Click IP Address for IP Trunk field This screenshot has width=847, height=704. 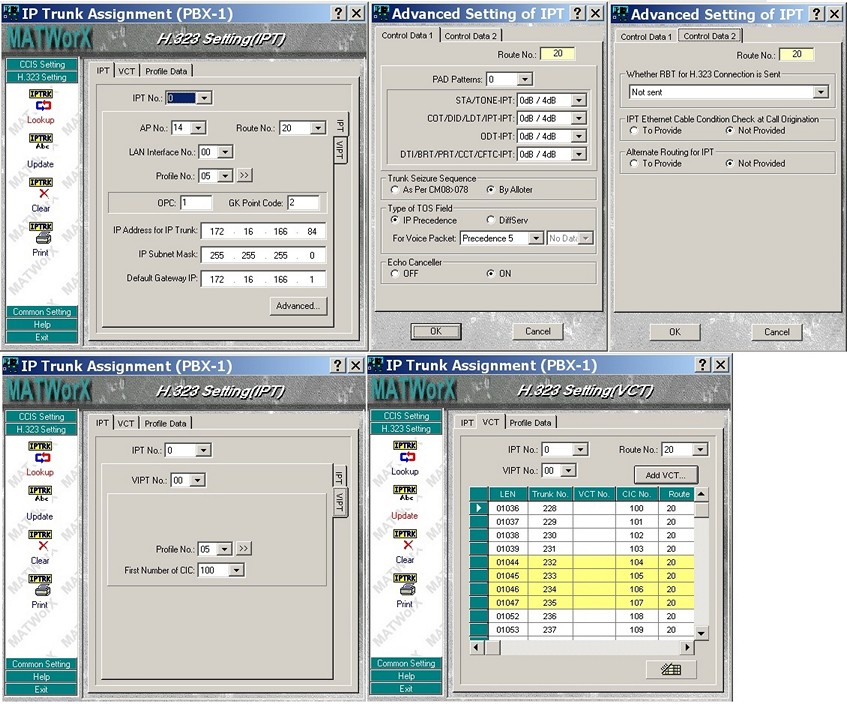263,231
